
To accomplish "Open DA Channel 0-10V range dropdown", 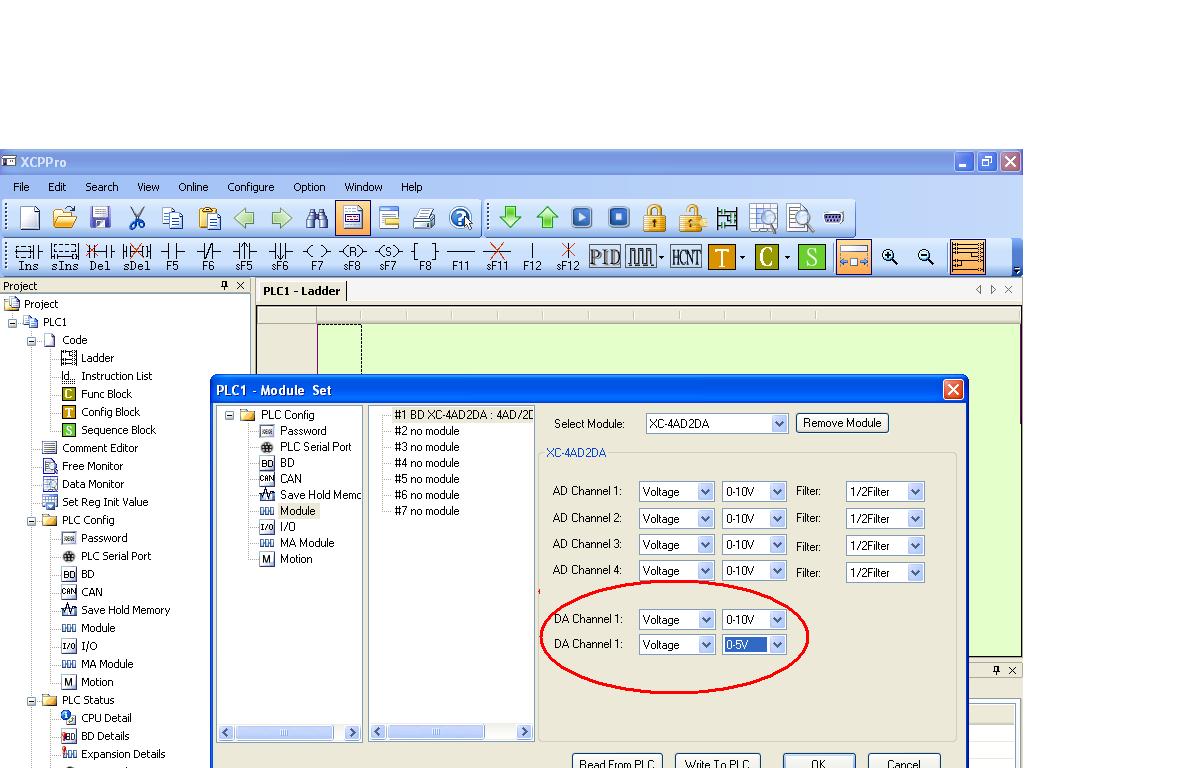I will 777,620.
